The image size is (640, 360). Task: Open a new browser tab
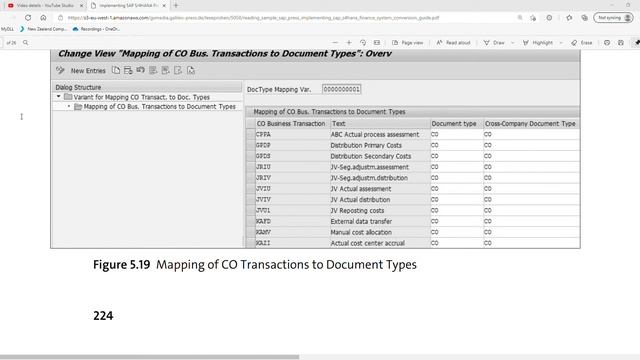[176, 6]
